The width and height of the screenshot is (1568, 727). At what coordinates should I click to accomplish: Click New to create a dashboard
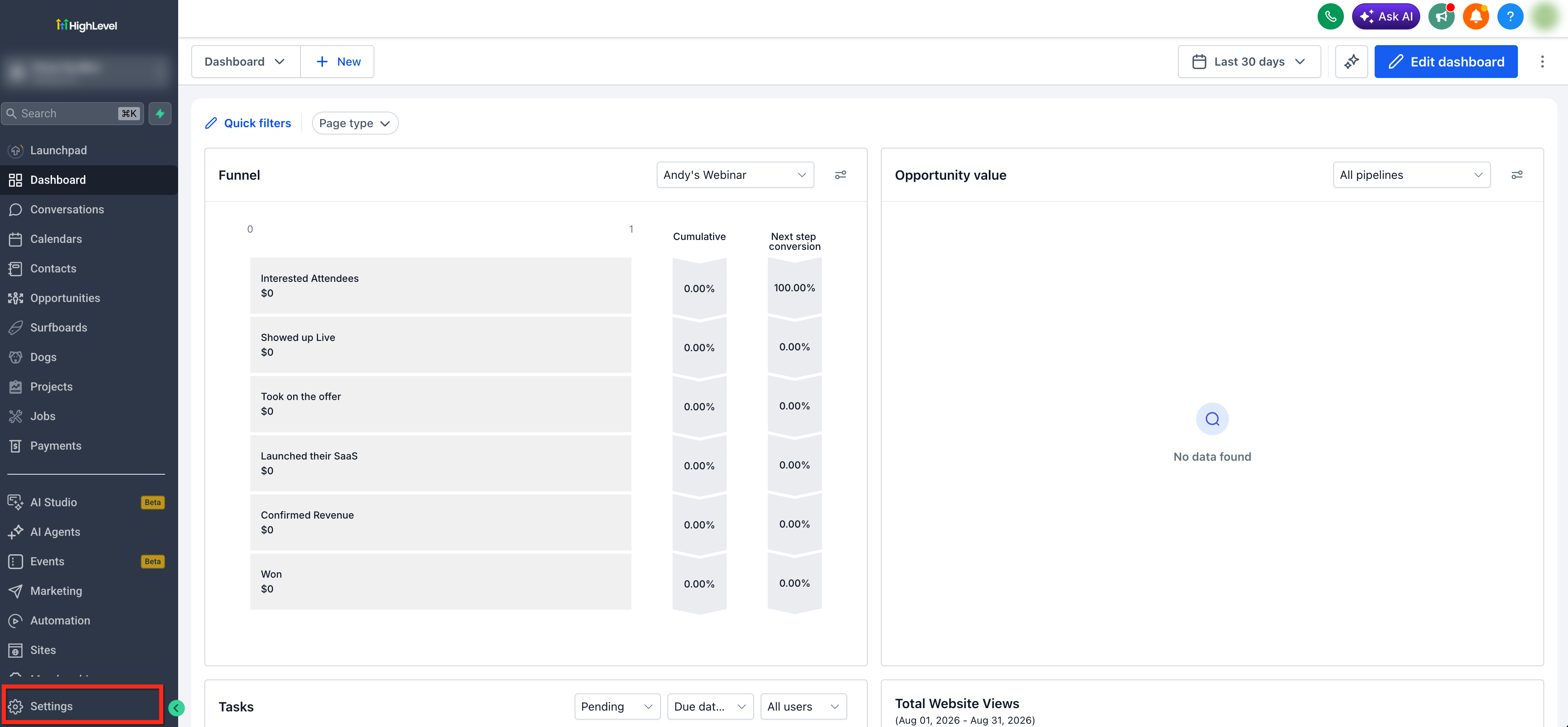338,62
